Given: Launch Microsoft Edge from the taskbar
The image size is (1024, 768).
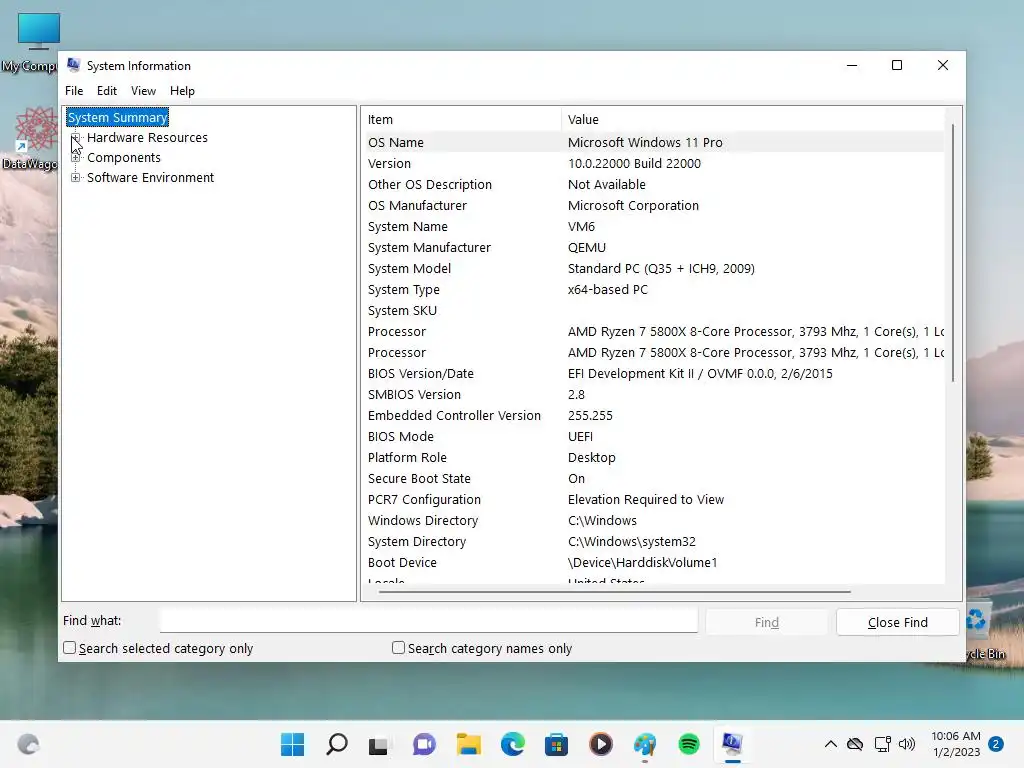Looking at the screenshot, I should (x=513, y=744).
